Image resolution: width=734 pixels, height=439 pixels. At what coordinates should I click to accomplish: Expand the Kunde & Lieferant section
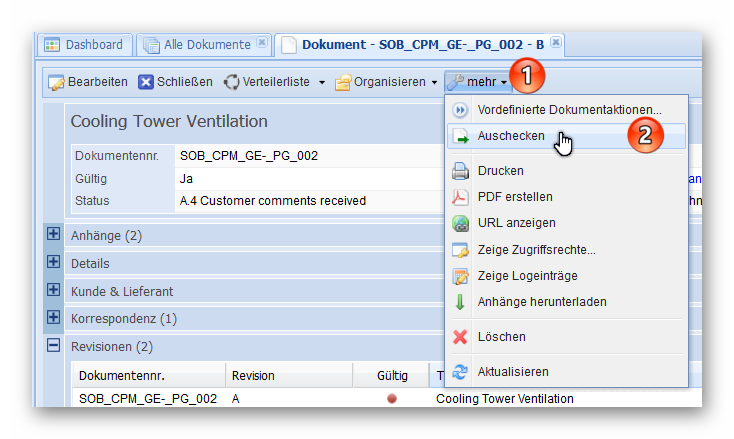pos(53,291)
